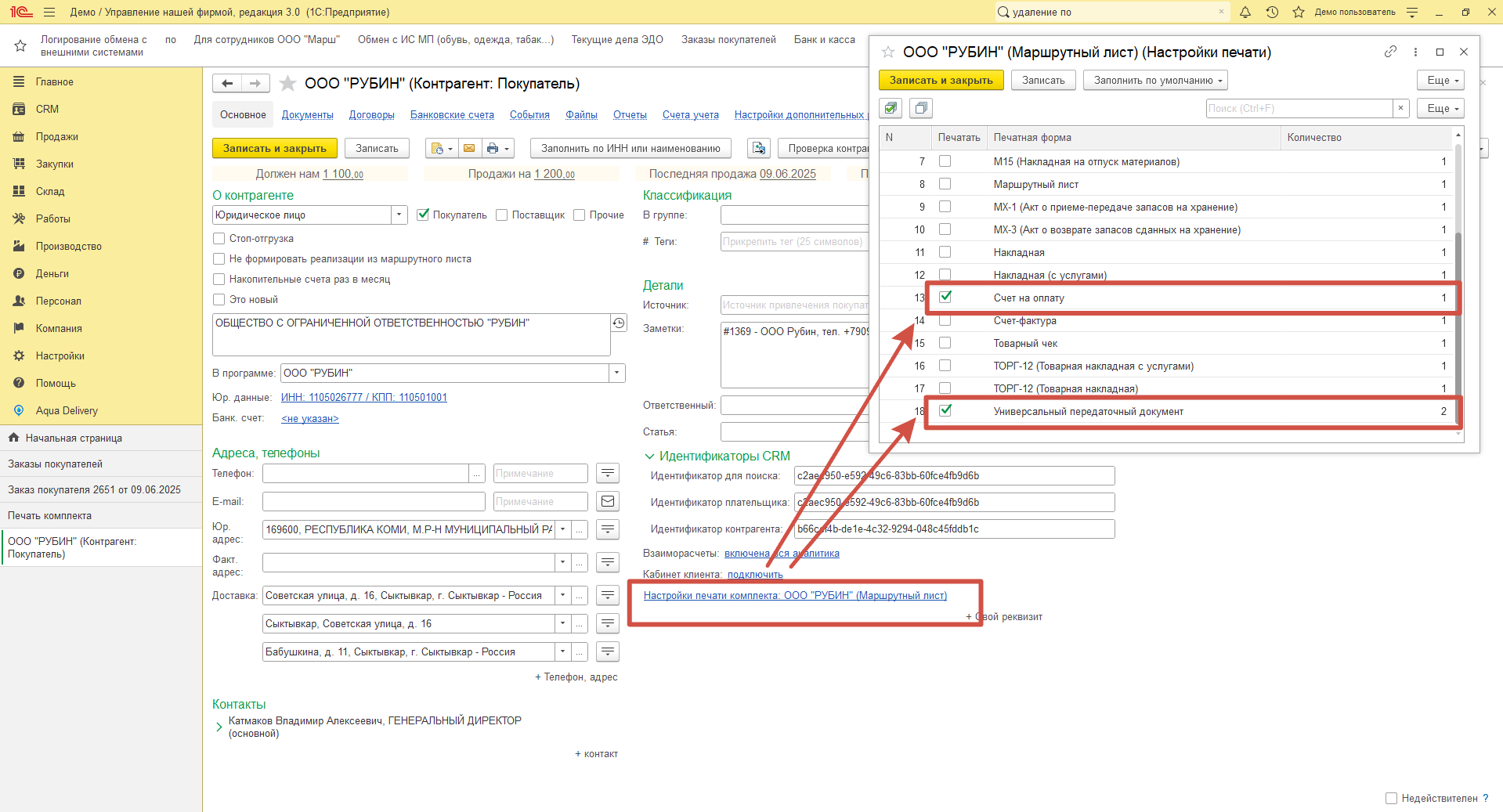Open create-based-on document icon

click(x=441, y=148)
